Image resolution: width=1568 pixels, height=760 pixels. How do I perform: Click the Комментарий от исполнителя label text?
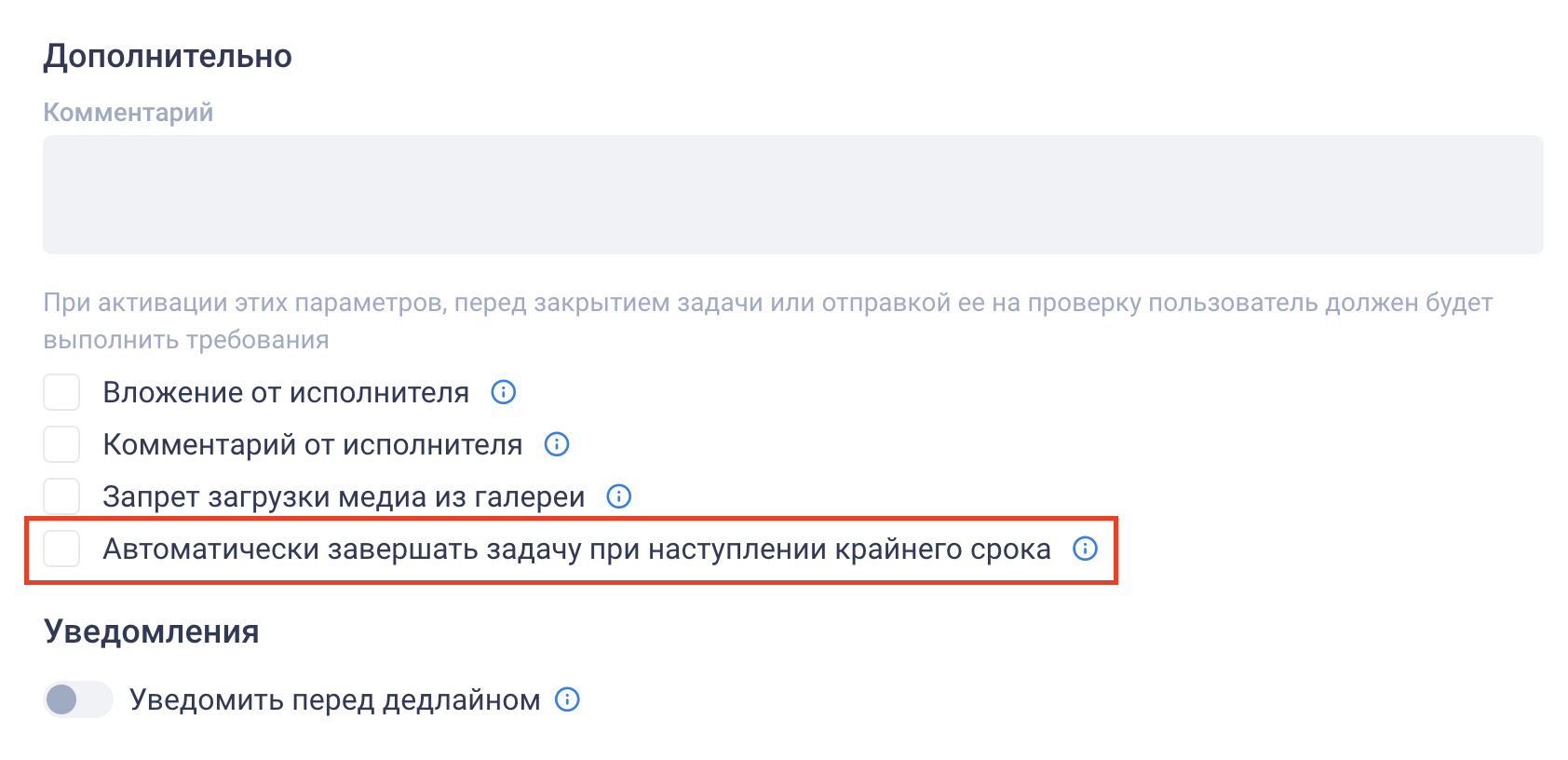(x=313, y=445)
